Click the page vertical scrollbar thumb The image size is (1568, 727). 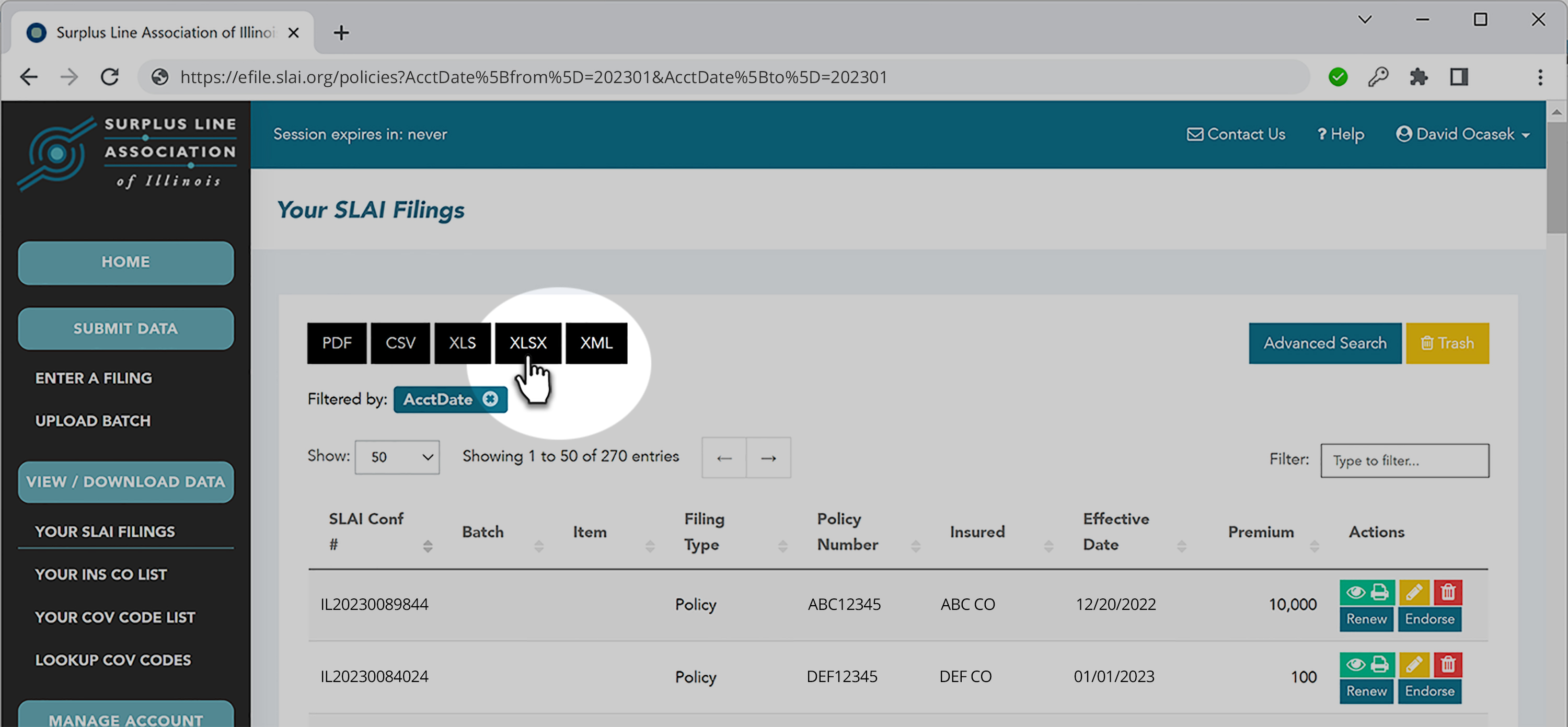pyautogui.click(x=1557, y=178)
